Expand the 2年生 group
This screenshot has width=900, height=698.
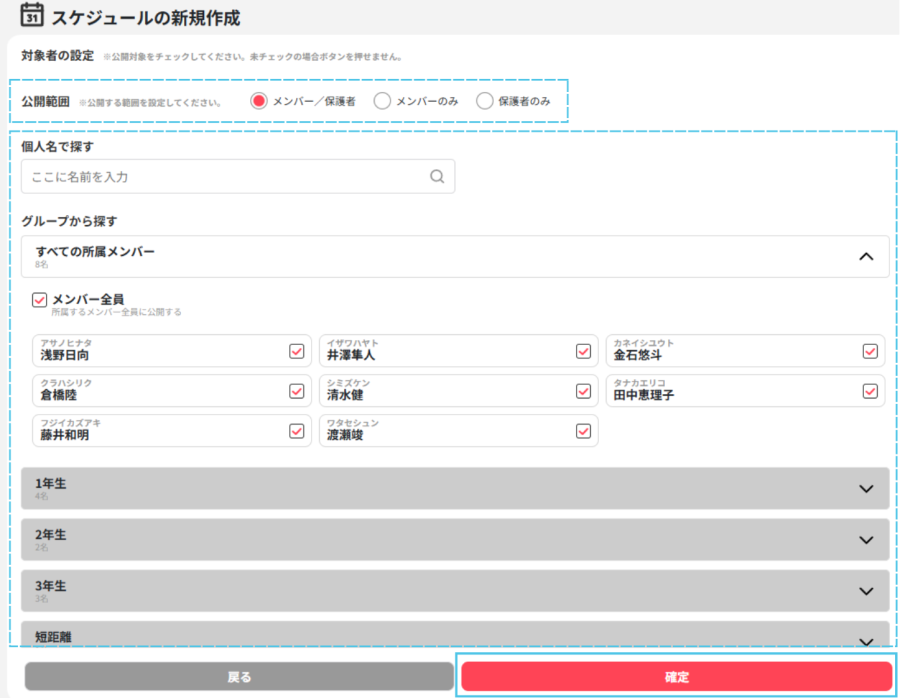866,540
